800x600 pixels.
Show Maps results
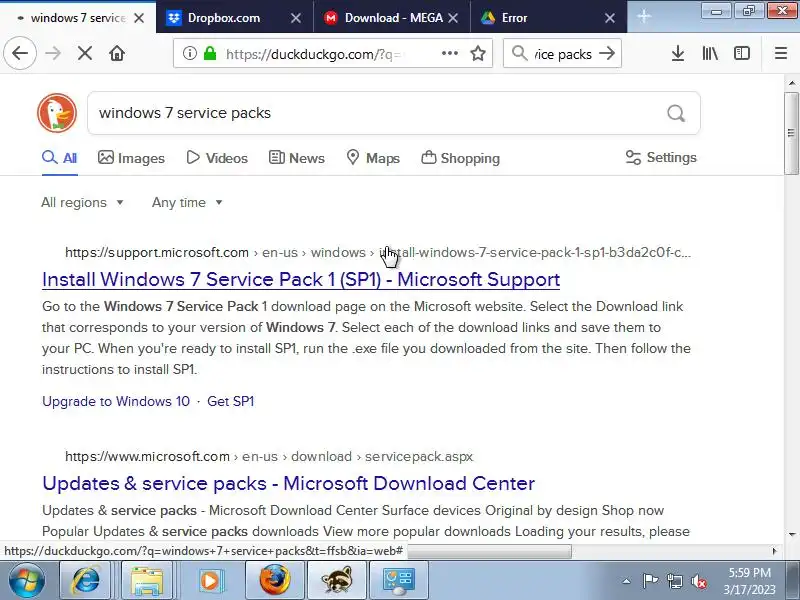[373, 158]
